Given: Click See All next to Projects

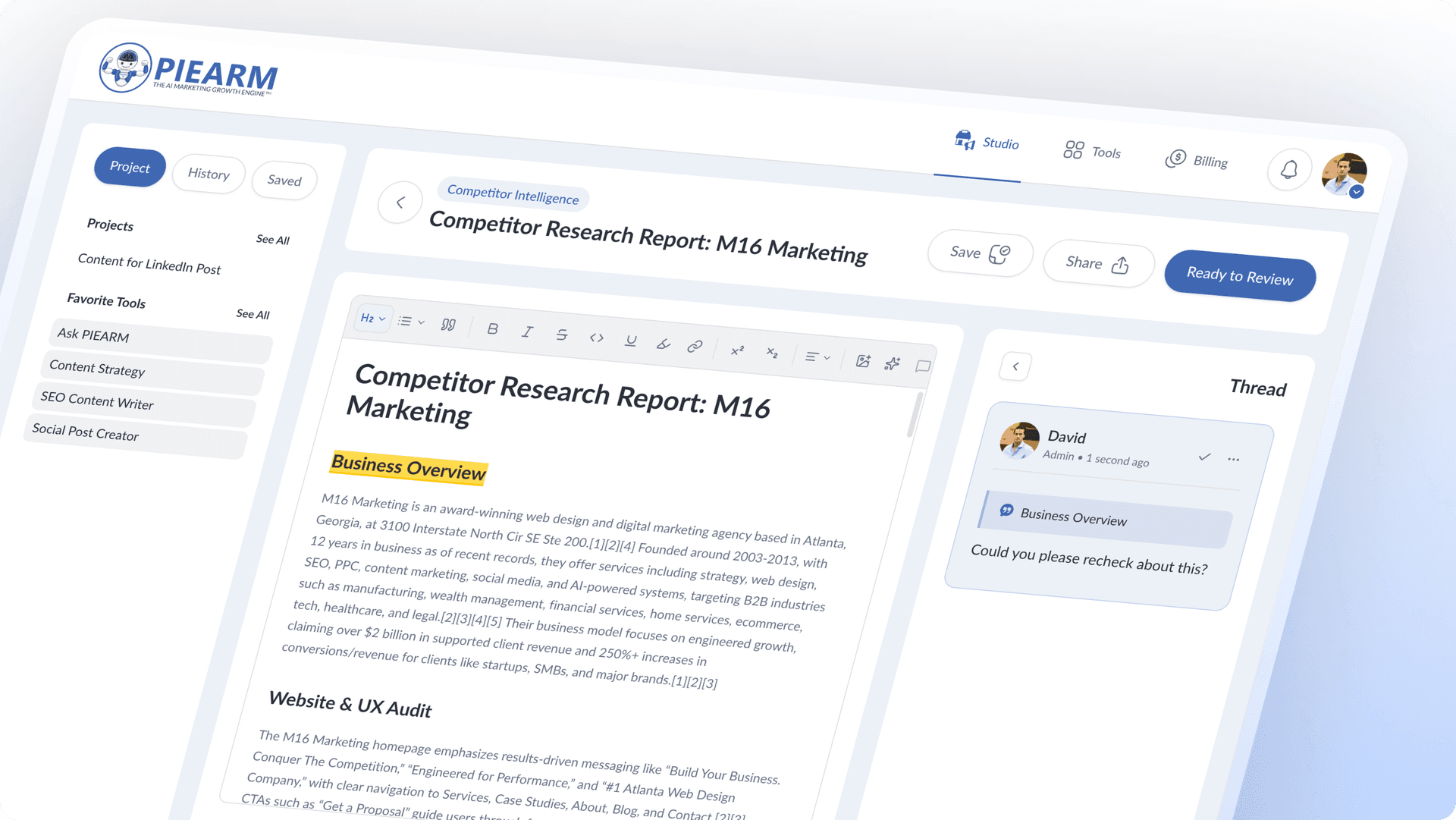Looking at the screenshot, I should [x=272, y=240].
